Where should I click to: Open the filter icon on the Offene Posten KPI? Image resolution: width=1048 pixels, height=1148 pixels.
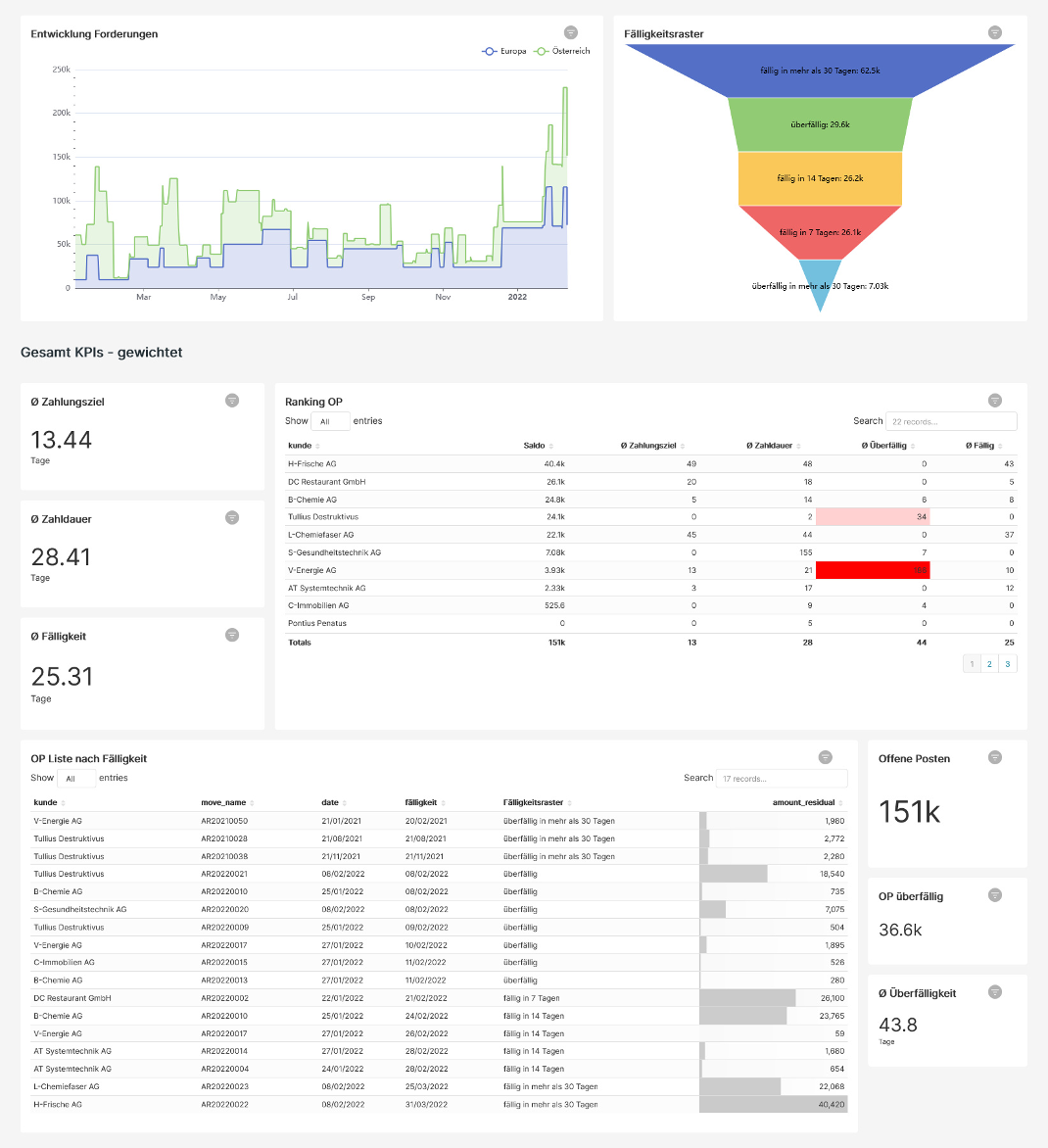coord(994,757)
